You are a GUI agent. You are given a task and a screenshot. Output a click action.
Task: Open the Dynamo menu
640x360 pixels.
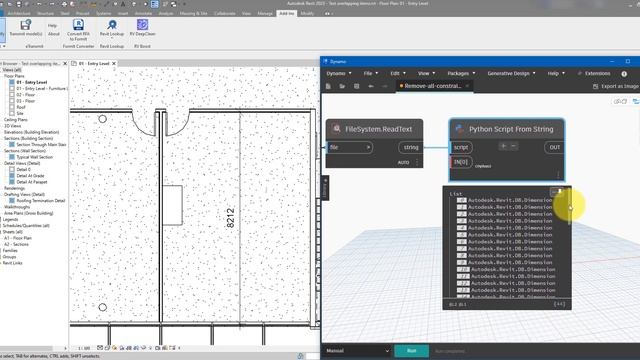point(339,73)
